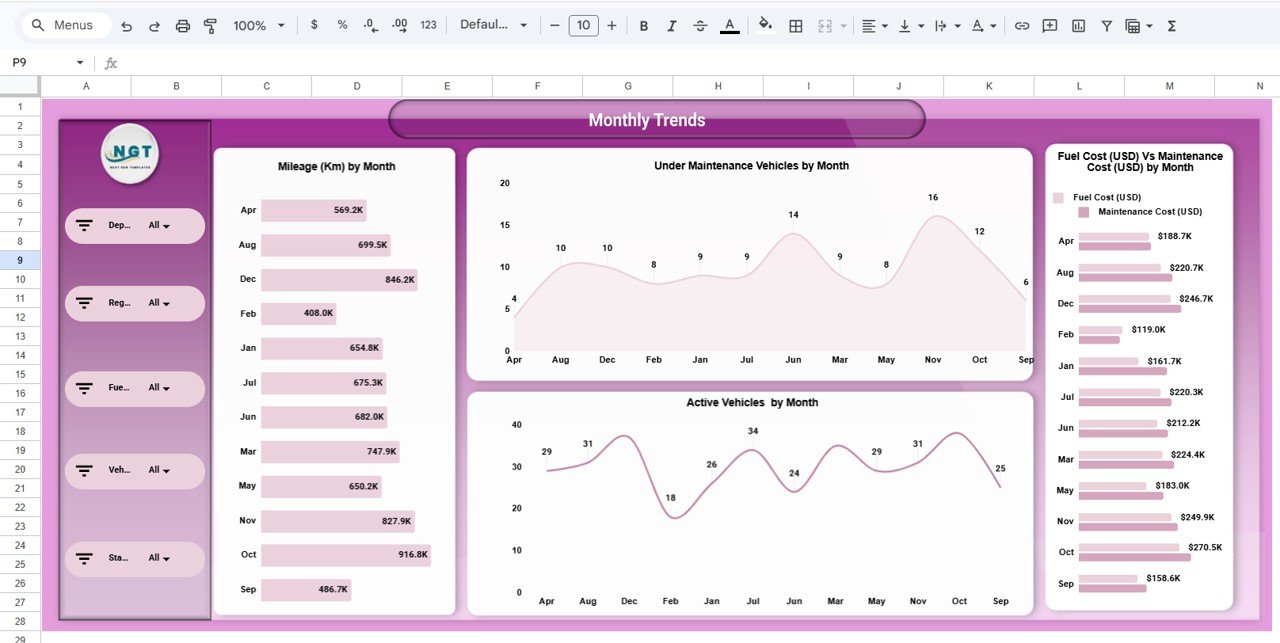Open the Default font dropdown
1280x643 pixels.
pos(493,25)
